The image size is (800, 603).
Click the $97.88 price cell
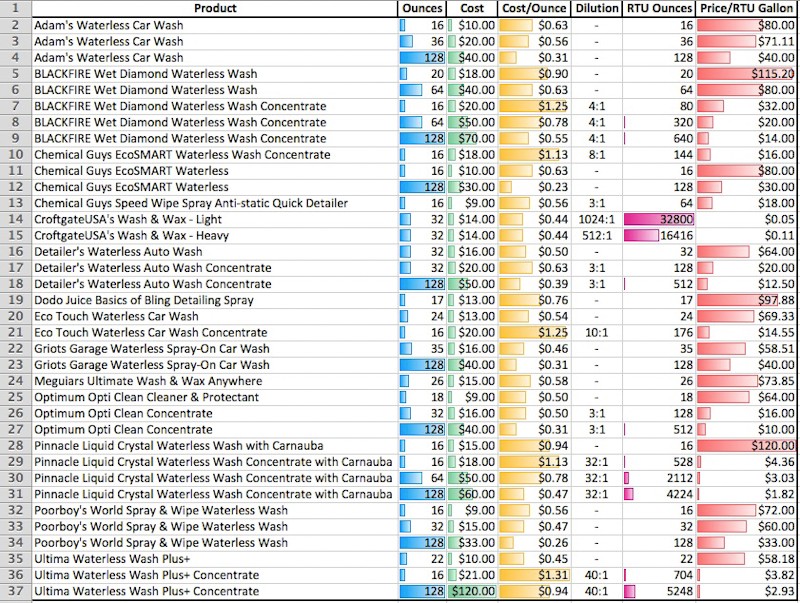[746, 300]
